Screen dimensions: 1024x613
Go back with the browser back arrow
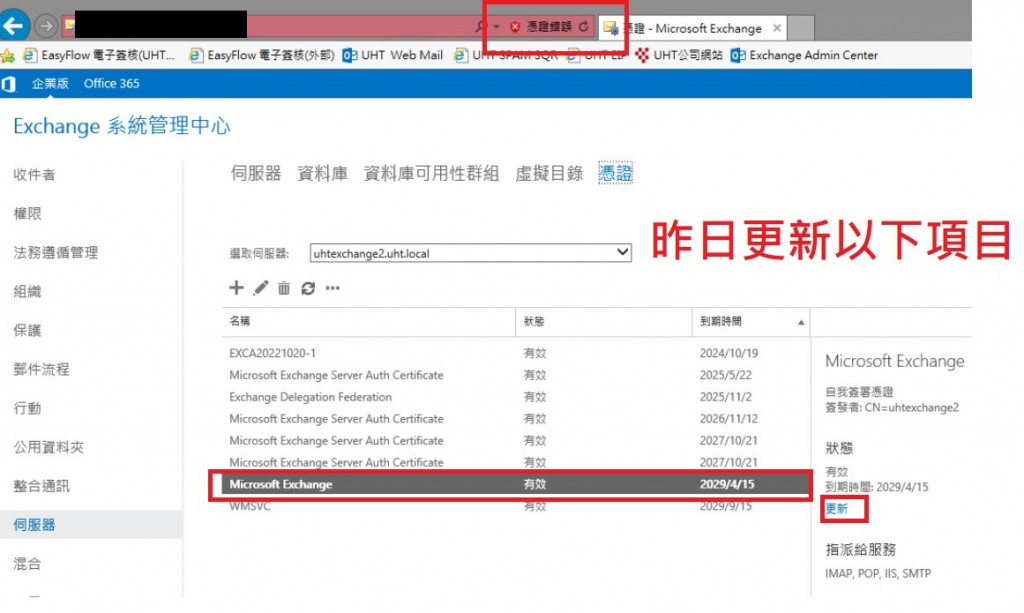pyautogui.click(x=14, y=26)
